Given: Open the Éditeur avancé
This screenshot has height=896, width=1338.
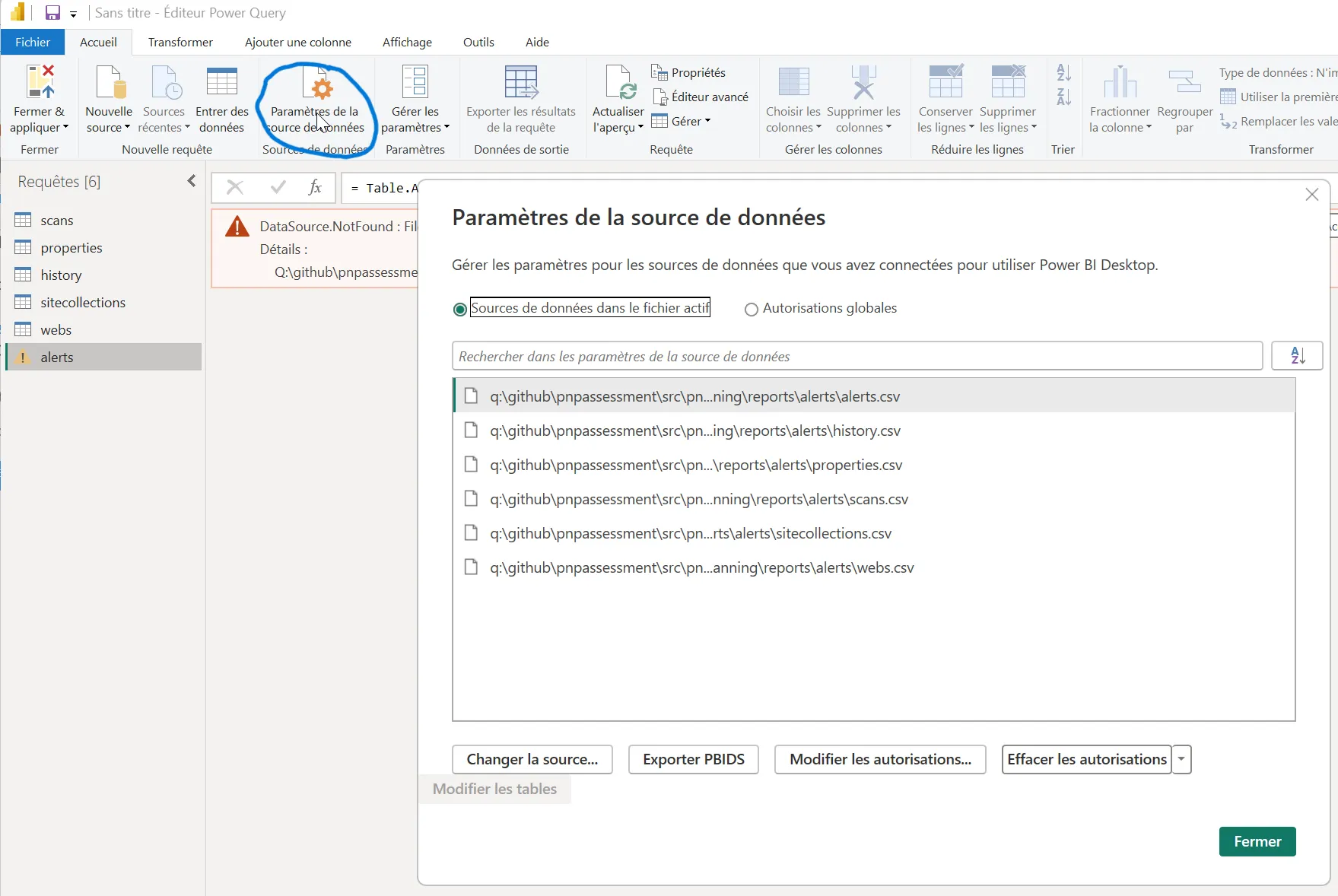Looking at the screenshot, I should (701, 97).
